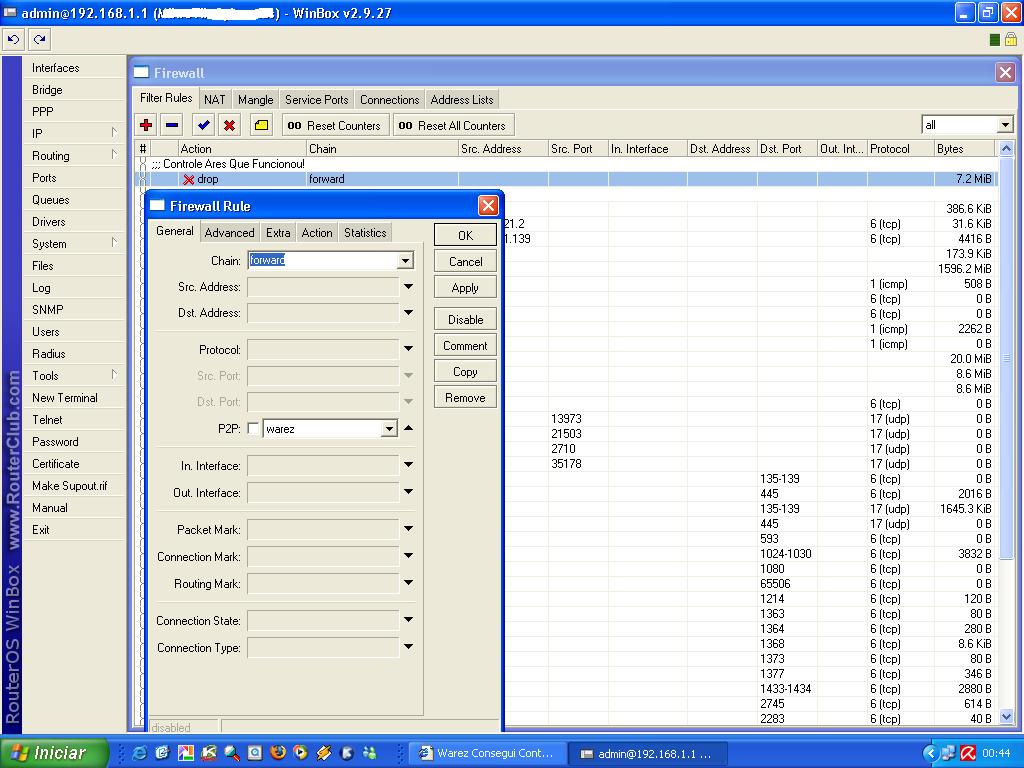Viewport: 1024px width, 768px height.
Task: Expand the Protocol field
Action: click(x=408, y=349)
